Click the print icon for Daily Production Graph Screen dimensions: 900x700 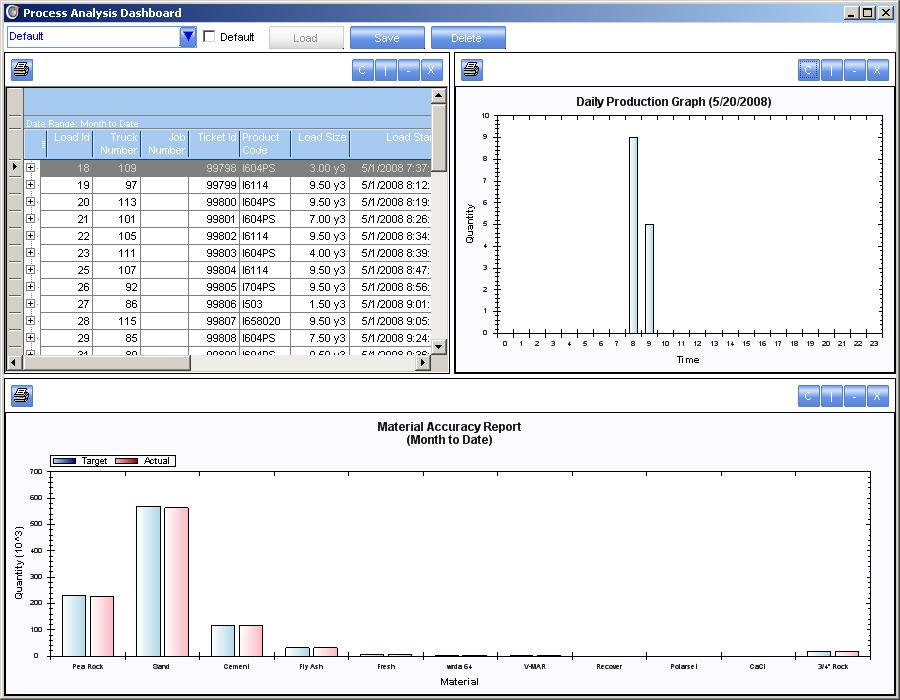[x=472, y=70]
